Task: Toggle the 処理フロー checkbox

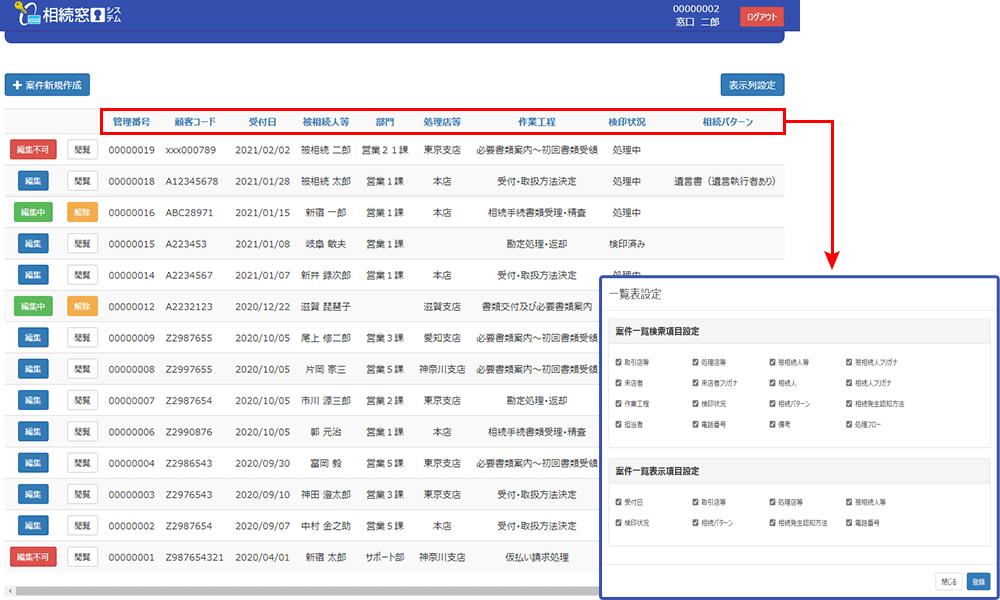Action: click(x=849, y=424)
